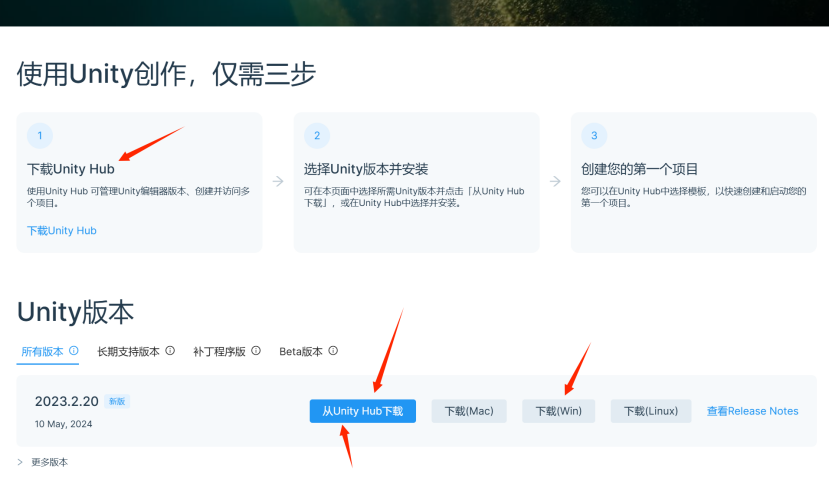Open the 补丁程序版 tab
This screenshot has width=830, height=485.
click(219, 352)
